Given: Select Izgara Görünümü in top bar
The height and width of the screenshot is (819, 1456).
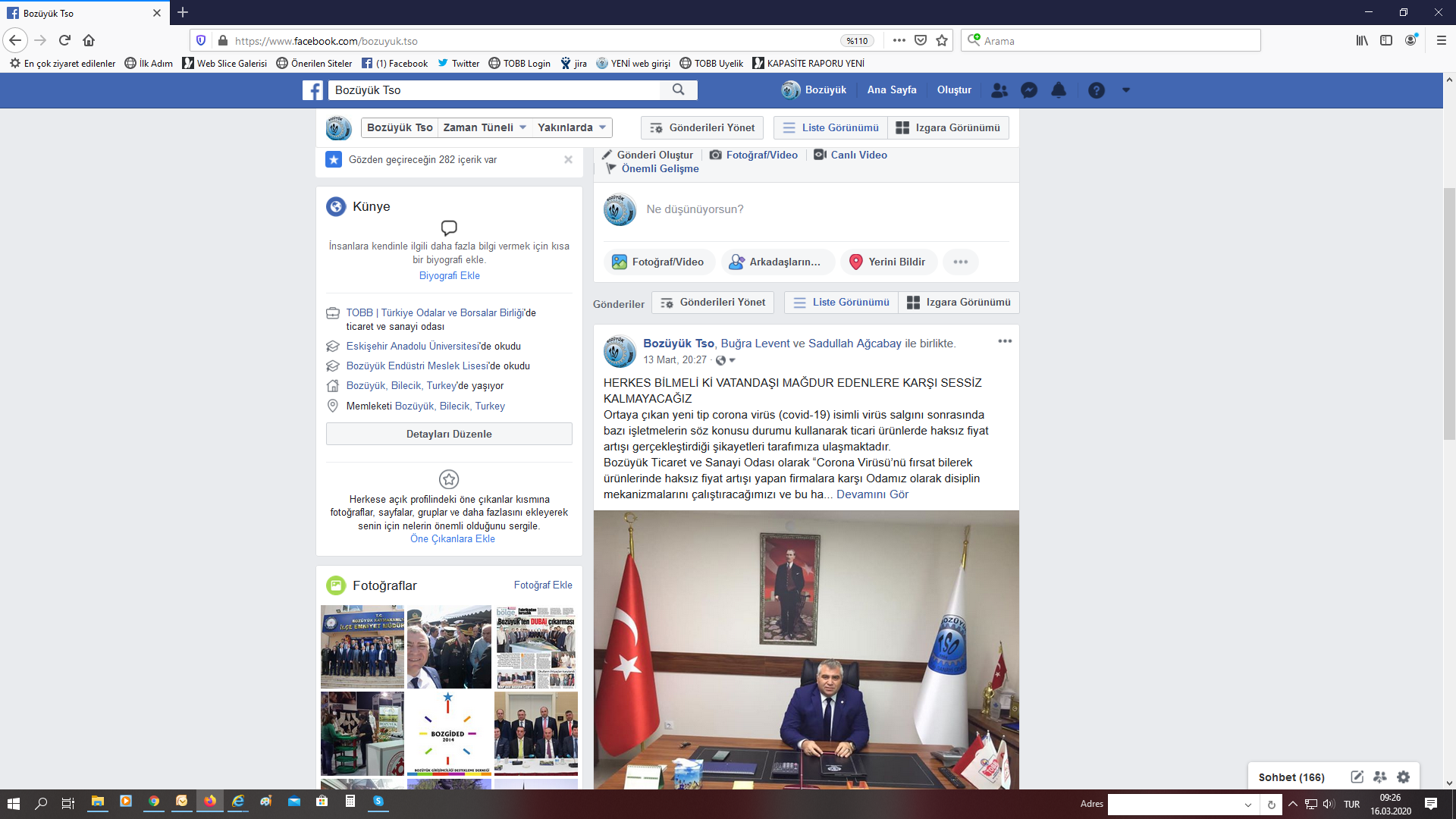Looking at the screenshot, I should 948,127.
